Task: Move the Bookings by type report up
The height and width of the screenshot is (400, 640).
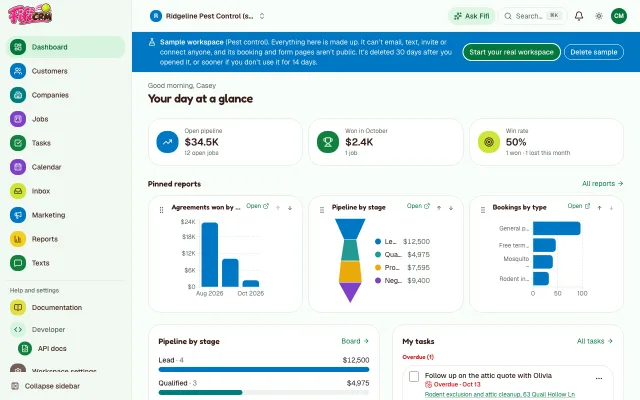Action: [x=599, y=208]
